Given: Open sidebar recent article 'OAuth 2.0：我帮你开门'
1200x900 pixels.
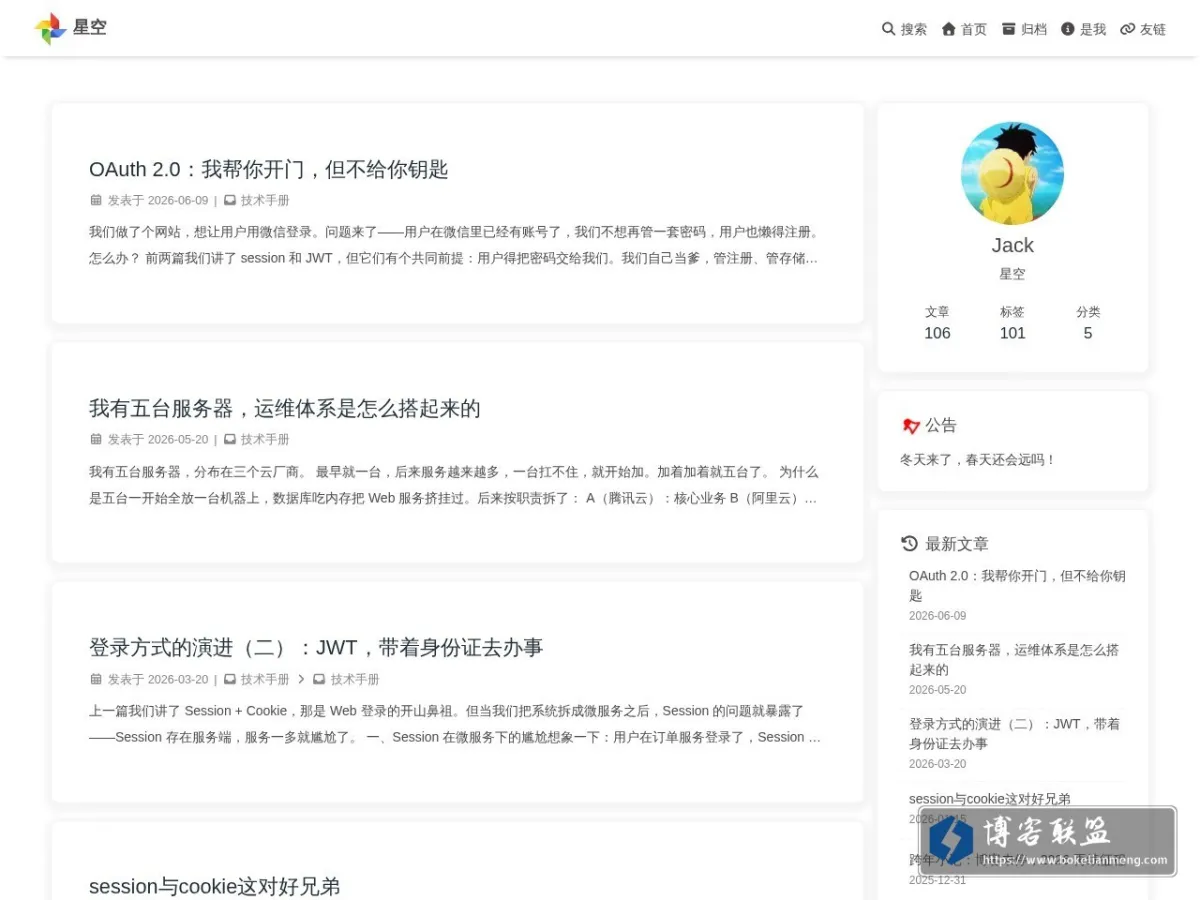Looking at the screenshot, I should point(1017,585).
